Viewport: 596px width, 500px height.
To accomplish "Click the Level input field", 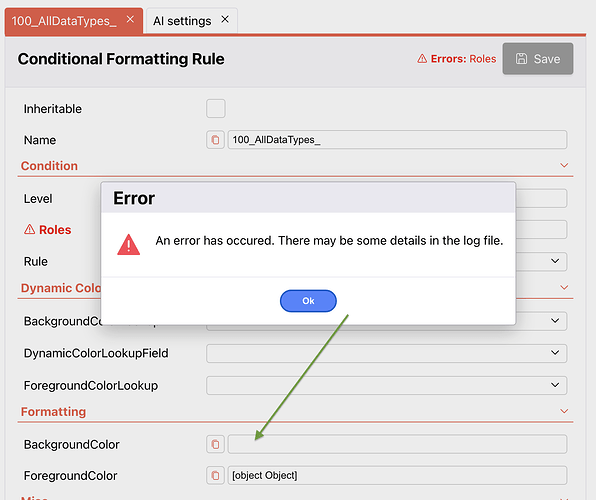I will coord(541,198).
